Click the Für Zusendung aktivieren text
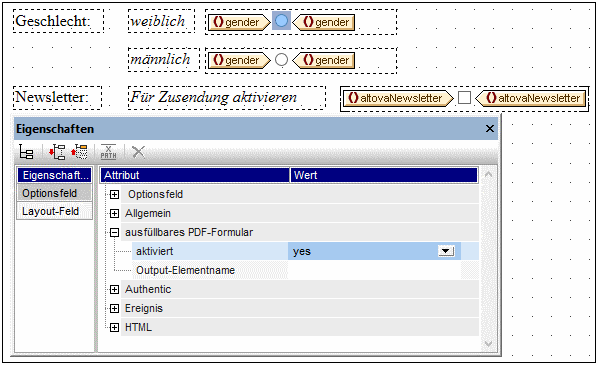The height and width of the screenshot is (365, 598). tap(214, 97)
